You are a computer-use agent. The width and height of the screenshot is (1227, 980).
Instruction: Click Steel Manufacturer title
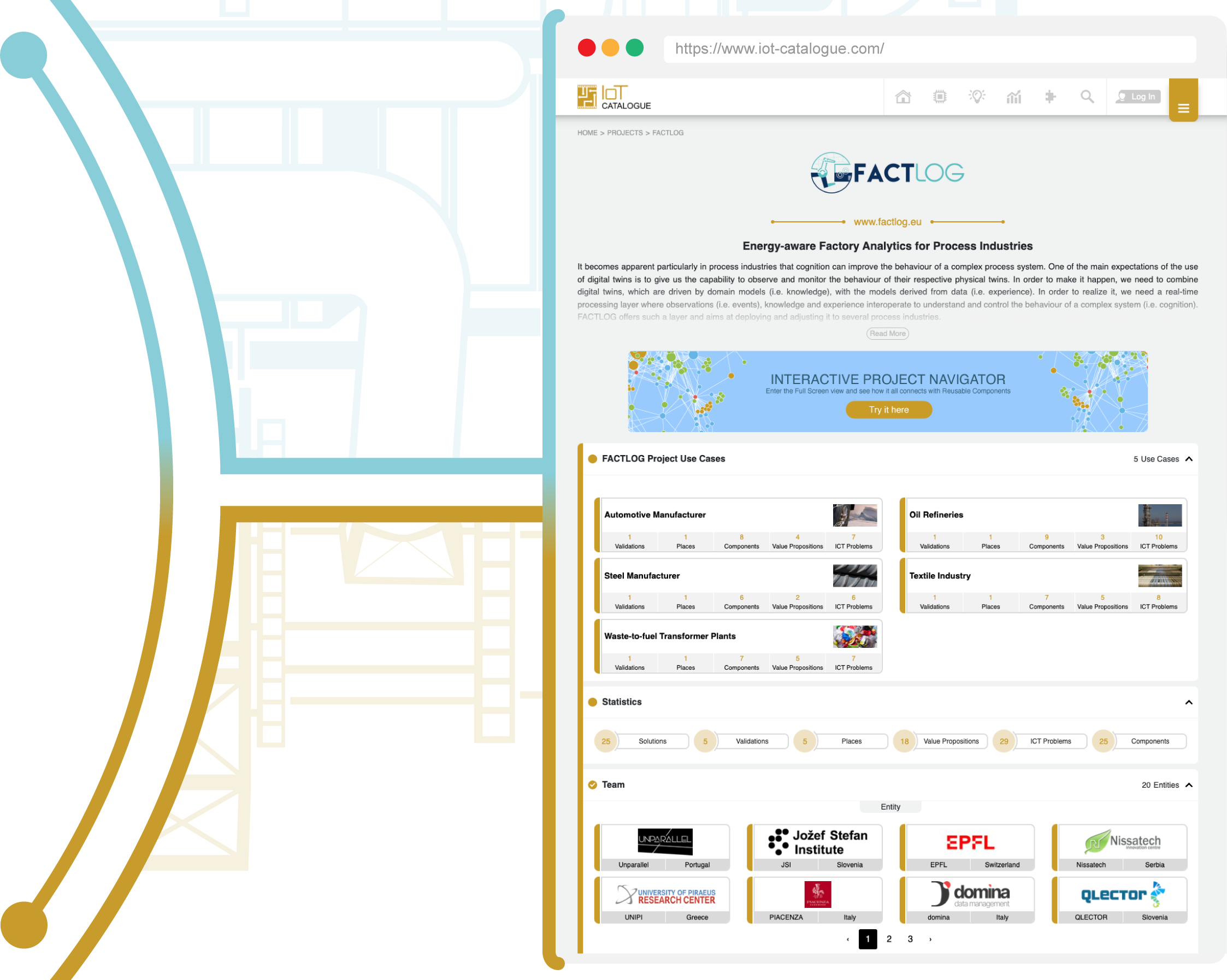pos(641,576)
